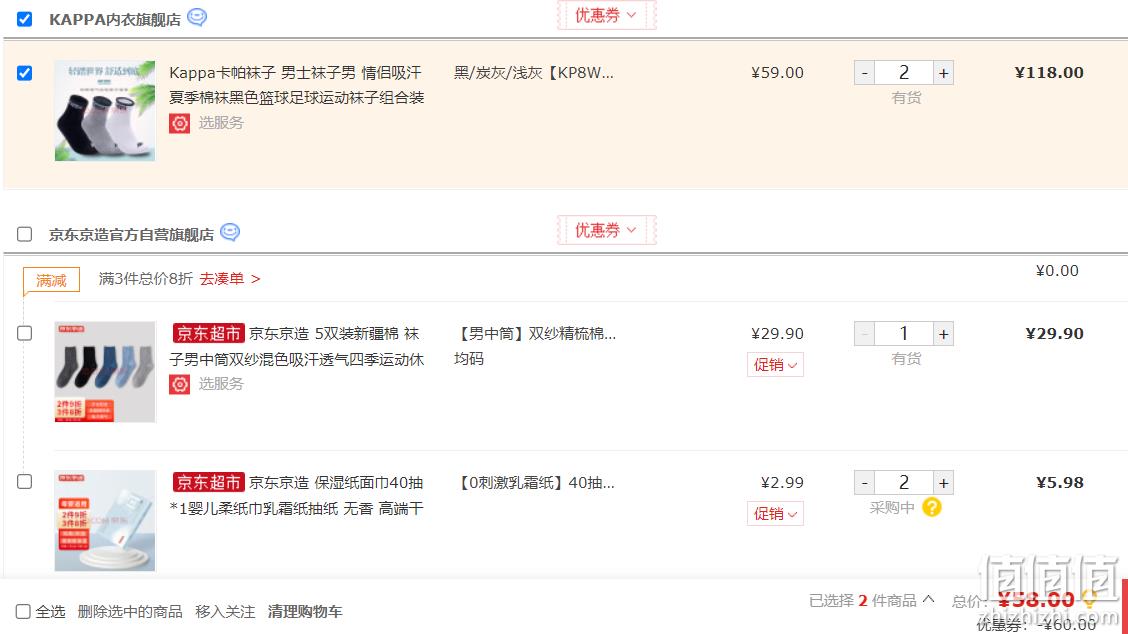Open the KAPPA内衣旗舰店 store page
The height and width of the screenshot is (634, 1128).
point(115,19)
